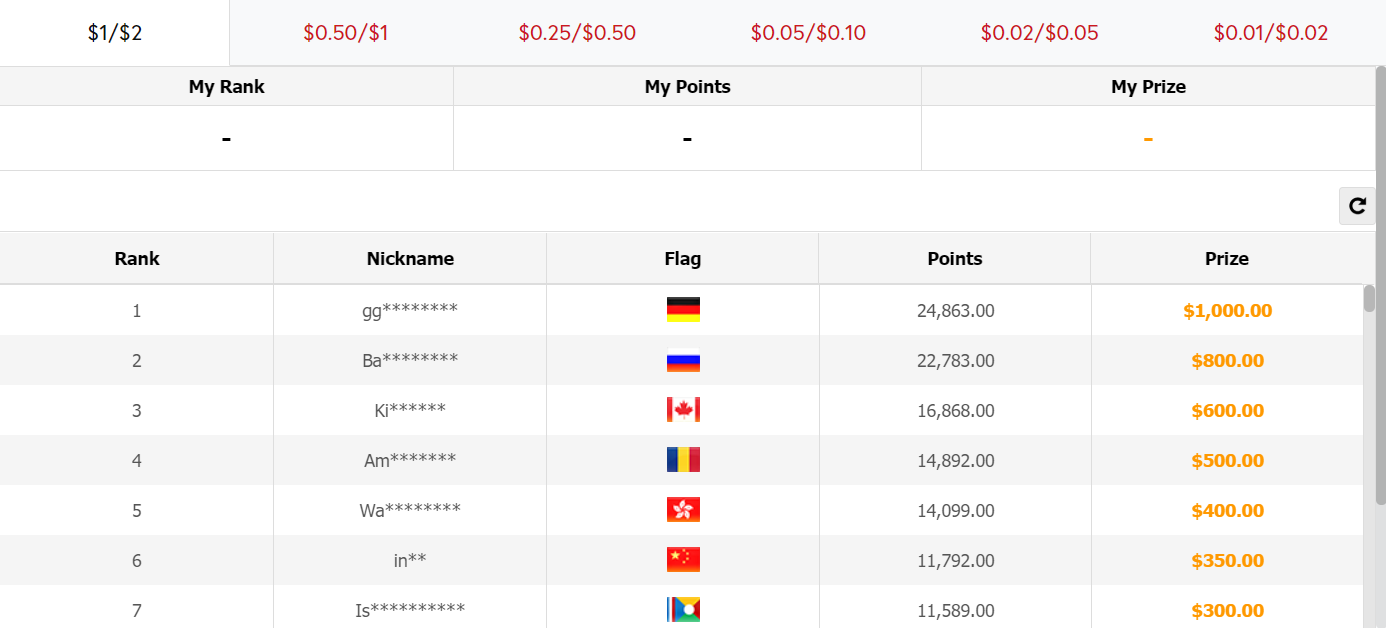The height and width of the screenshot is (628, 1386).
Task: Select the active $1/$2 tab
Action: 115,33
